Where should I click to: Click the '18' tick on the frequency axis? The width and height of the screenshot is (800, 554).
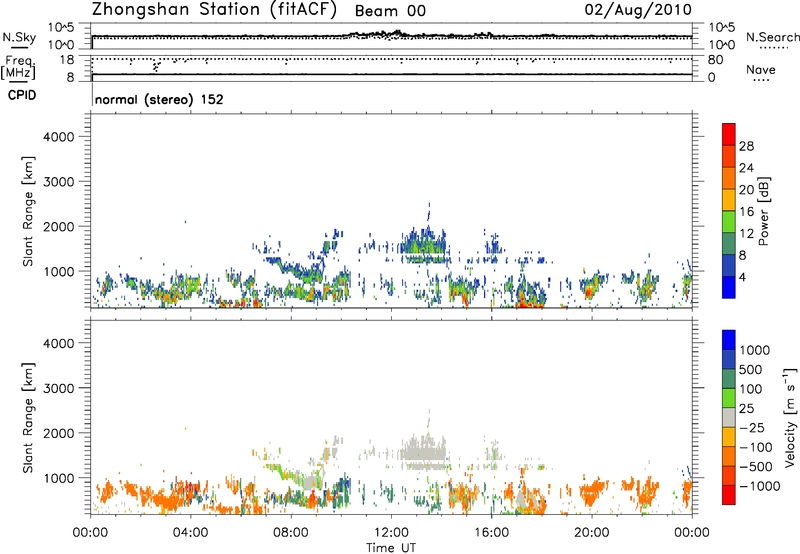pos(67,60)
